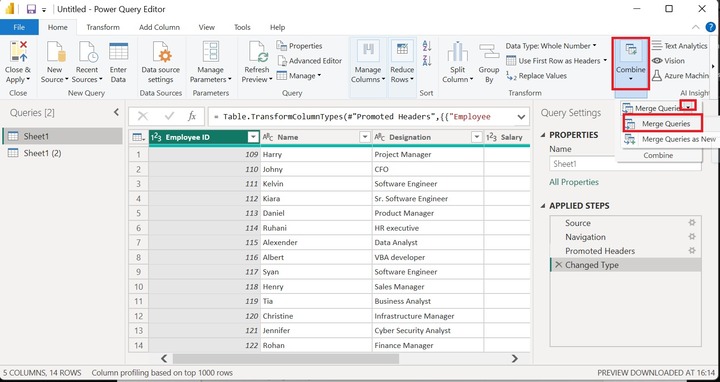This screenshot has width=720, height=382.
Task: Open Azure Machine Learning
Action: 680,76
